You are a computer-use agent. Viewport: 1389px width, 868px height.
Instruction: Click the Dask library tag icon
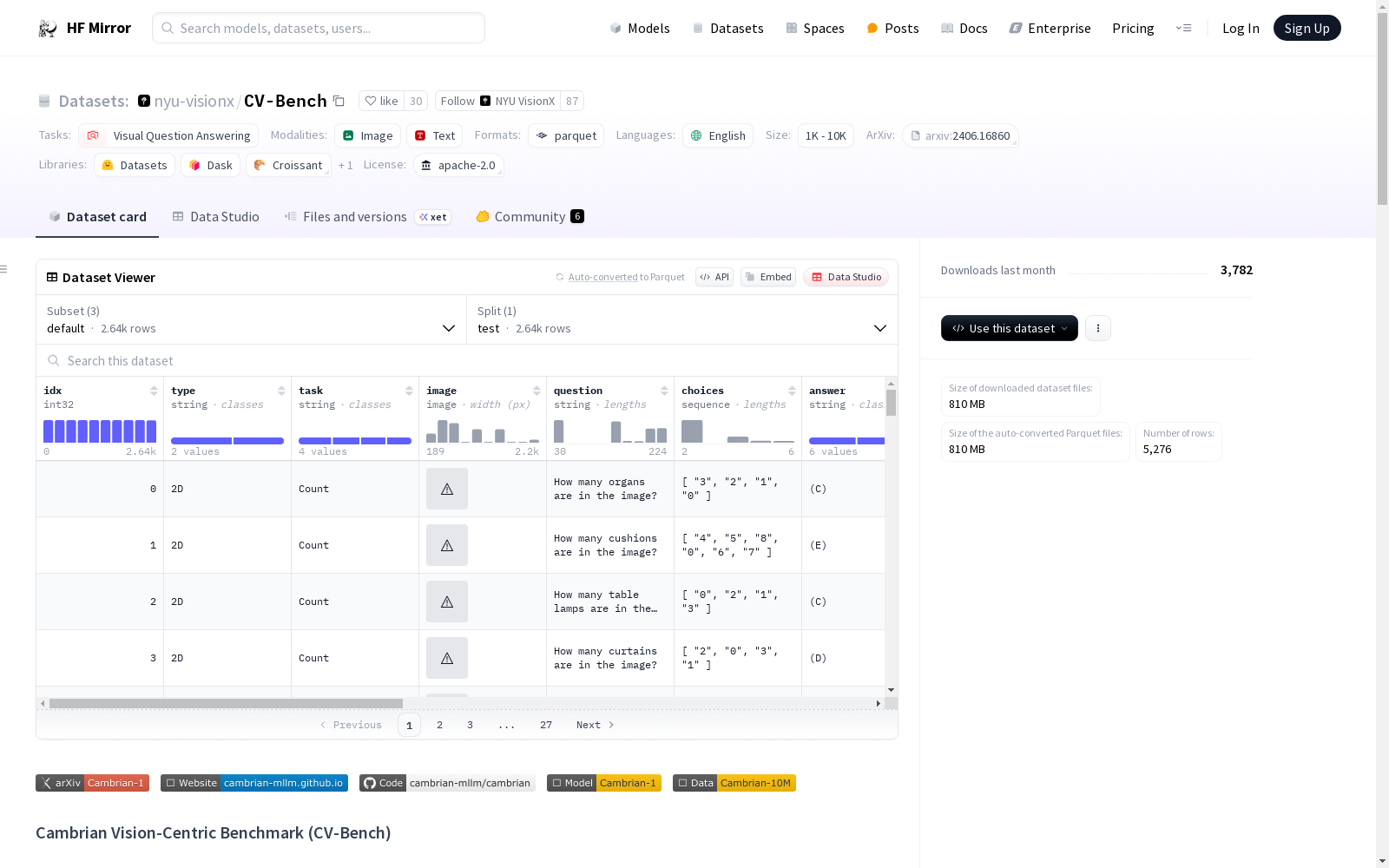(196, 165)
